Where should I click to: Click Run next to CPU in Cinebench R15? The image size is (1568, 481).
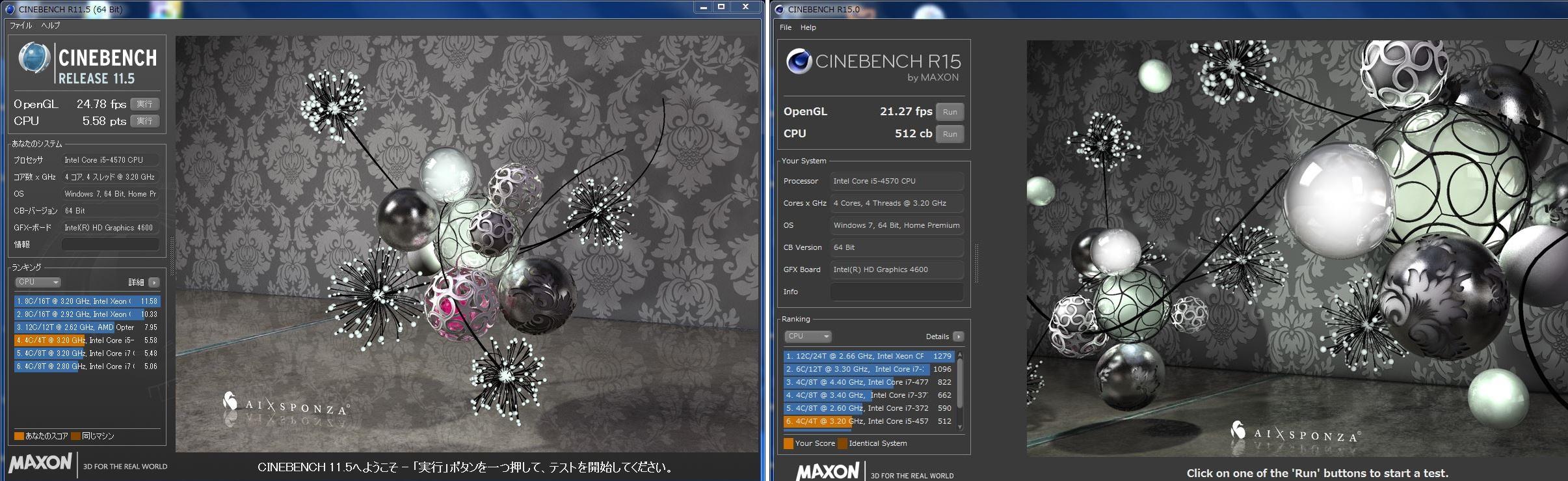point(950,134)
